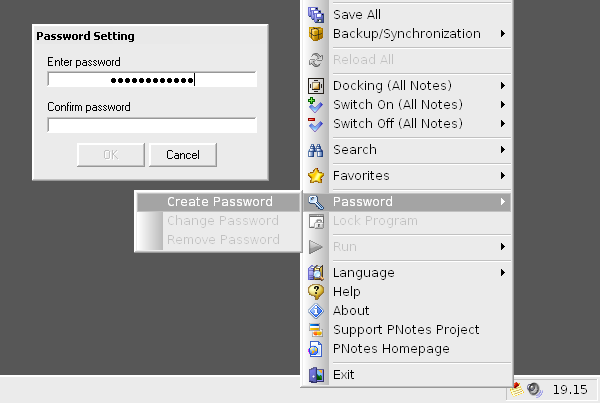Focus the Confirm password field

152,125
